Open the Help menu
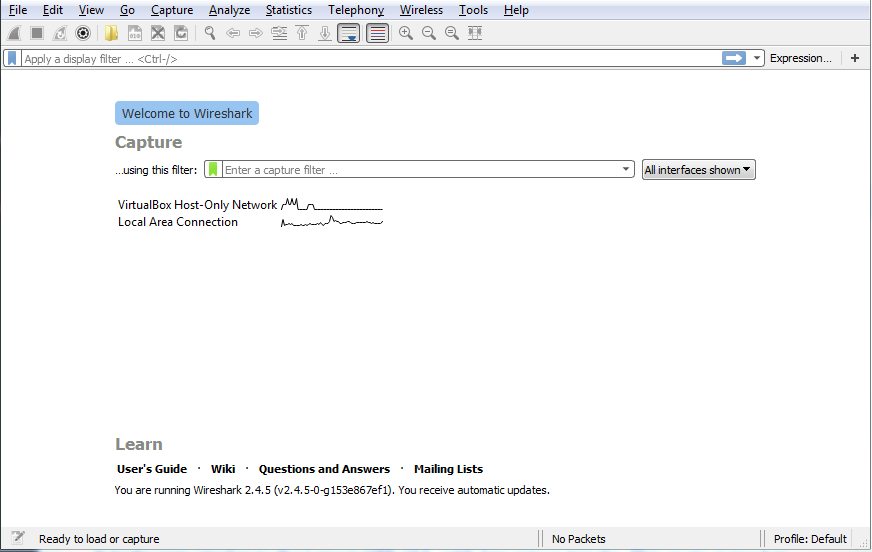Image resolution: width=872 pixels, height=552 pixels. (516, 10)
